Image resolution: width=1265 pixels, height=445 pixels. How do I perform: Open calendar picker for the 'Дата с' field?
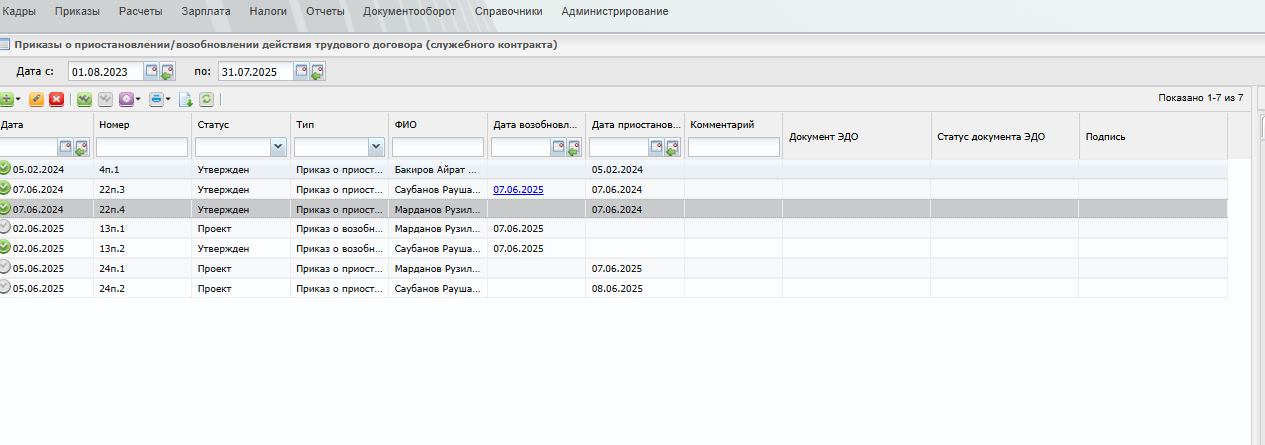click(x=152, y=71)
